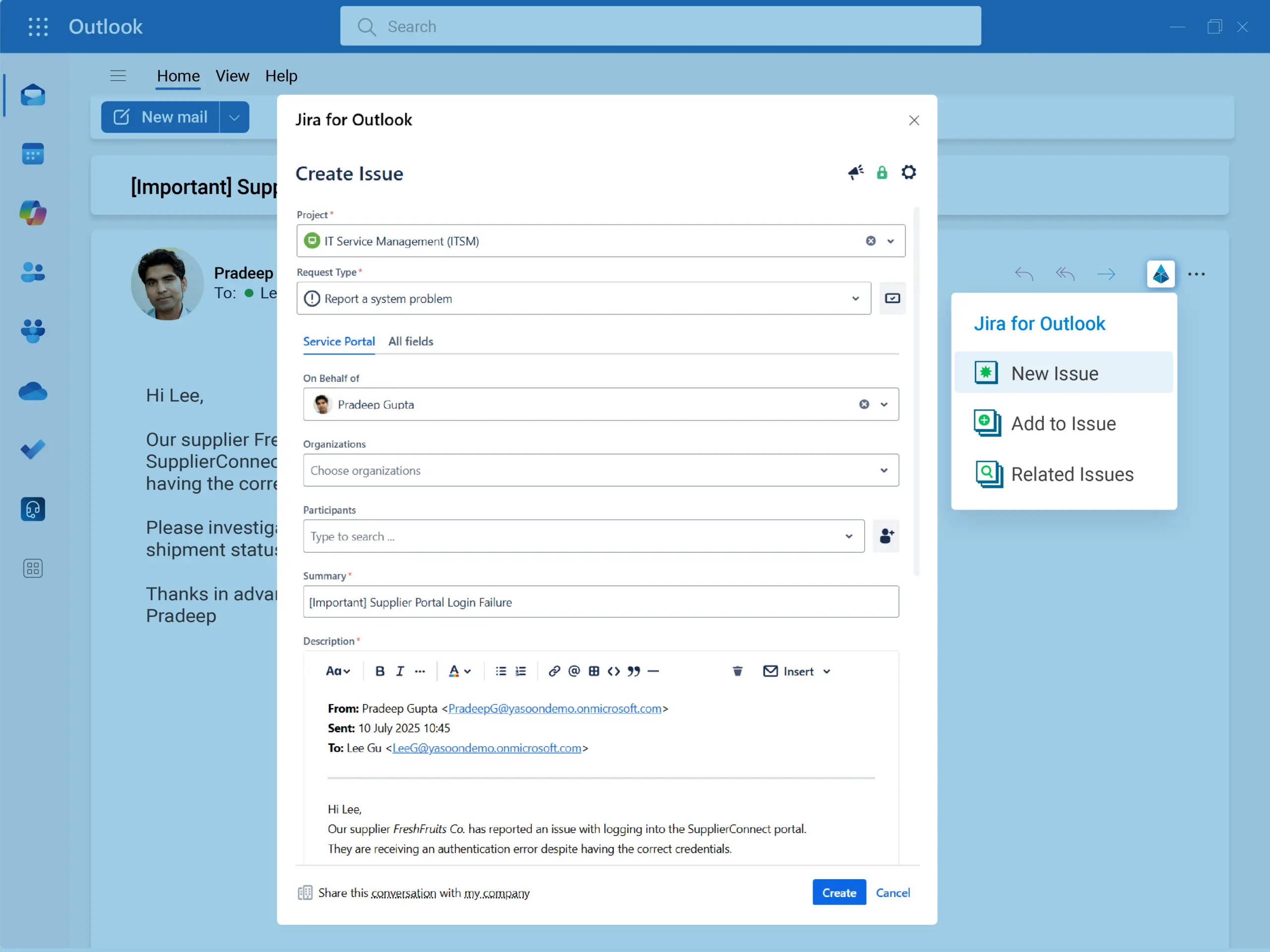Open the Create Issue settings gear
The height and width of the screenshot is (952, 1270).
pos(909,172)
